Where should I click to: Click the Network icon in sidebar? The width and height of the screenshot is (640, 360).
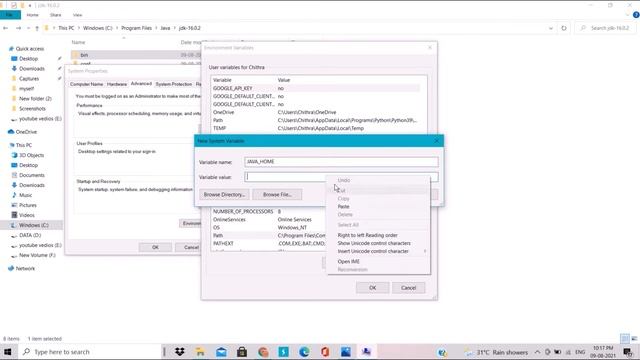click(x=11, y=269)
